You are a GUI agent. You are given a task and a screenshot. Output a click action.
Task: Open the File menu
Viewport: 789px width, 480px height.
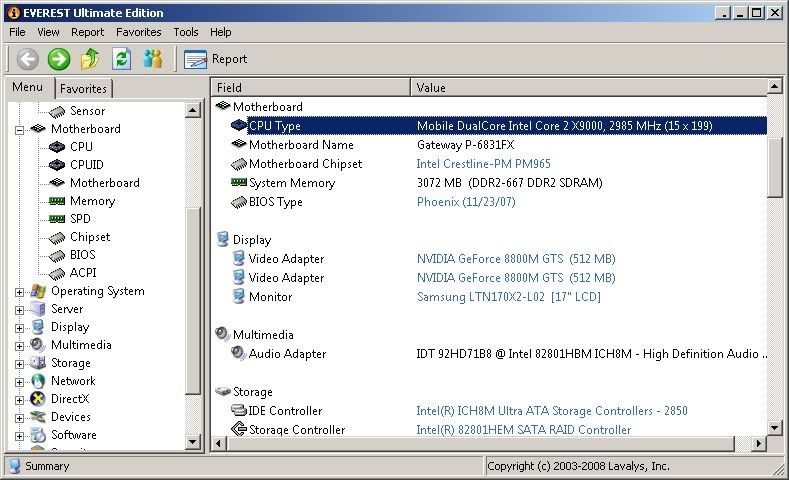[x=17, y=32]
